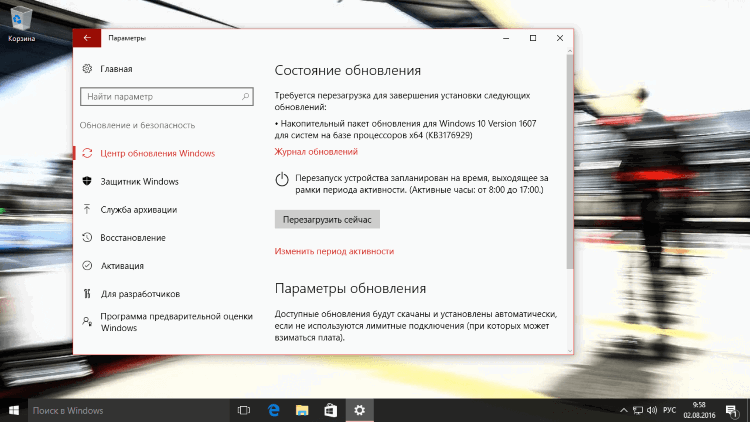Viewport: 750px width, 422px height.
Task: Open Корзина on the desktop
Action: point(21,24)
